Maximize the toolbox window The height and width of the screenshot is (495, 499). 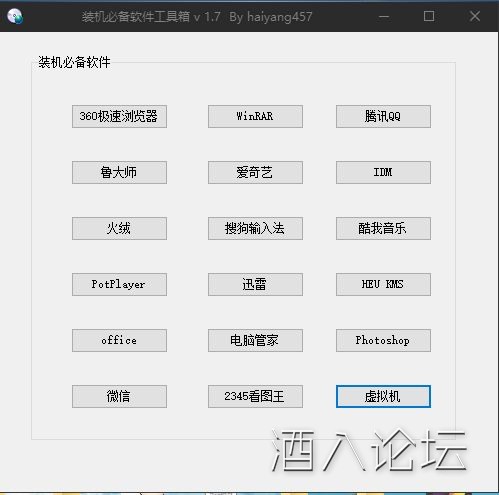[x=429, y=16]
